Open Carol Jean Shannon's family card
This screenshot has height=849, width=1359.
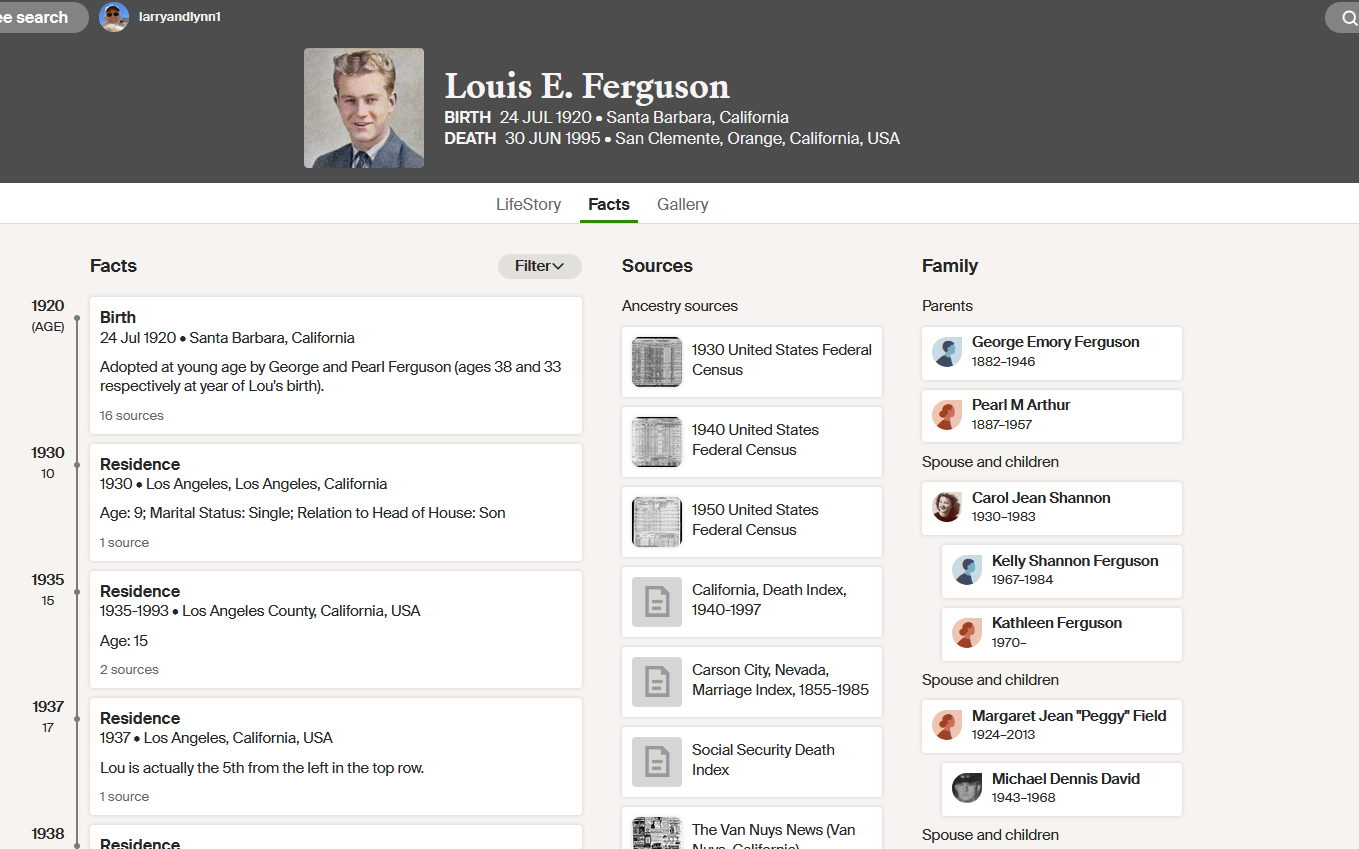[x=1052, y=508]
